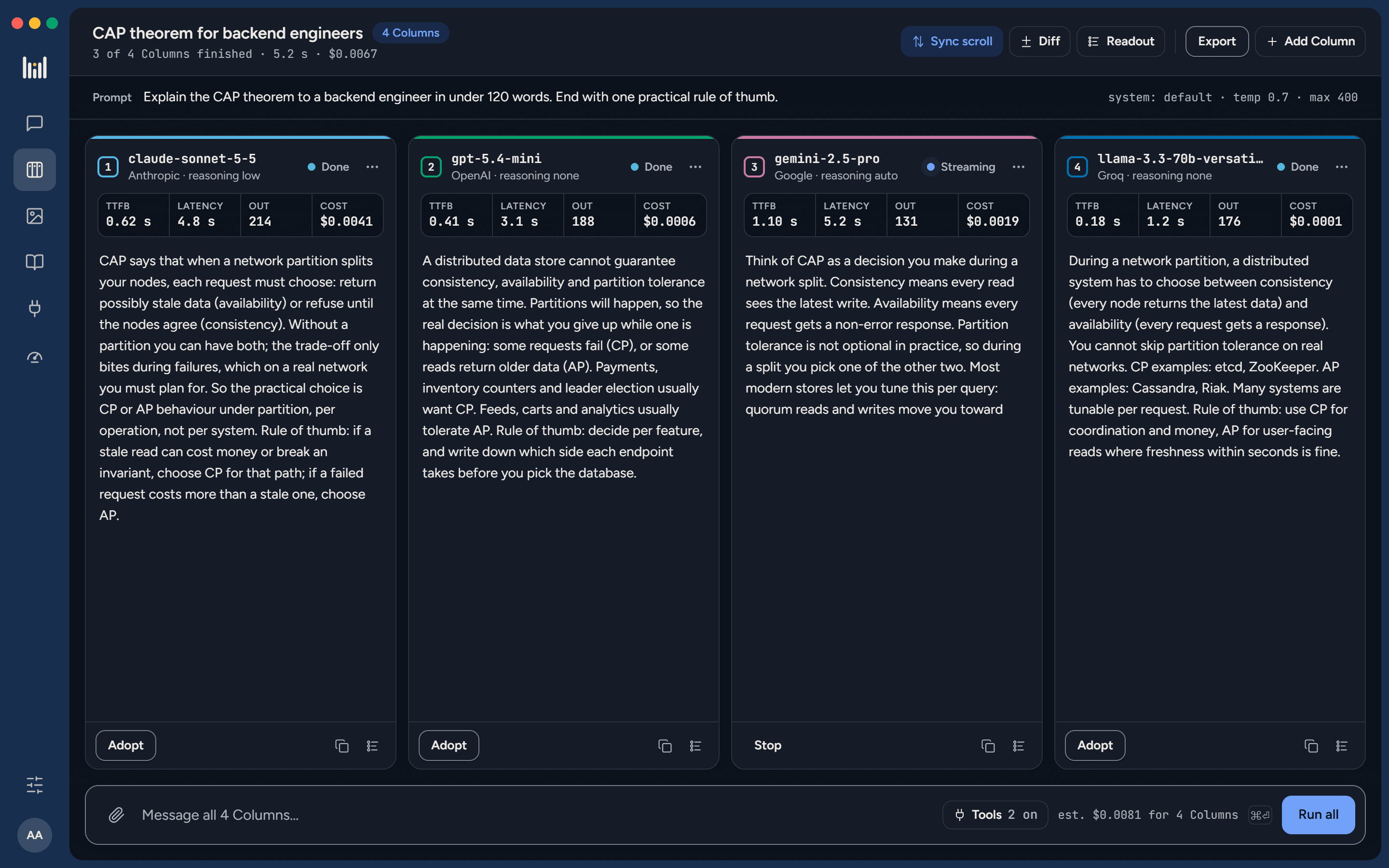
Task: Focus the Message all 4 Columns input
Action: tap(534, 814)
